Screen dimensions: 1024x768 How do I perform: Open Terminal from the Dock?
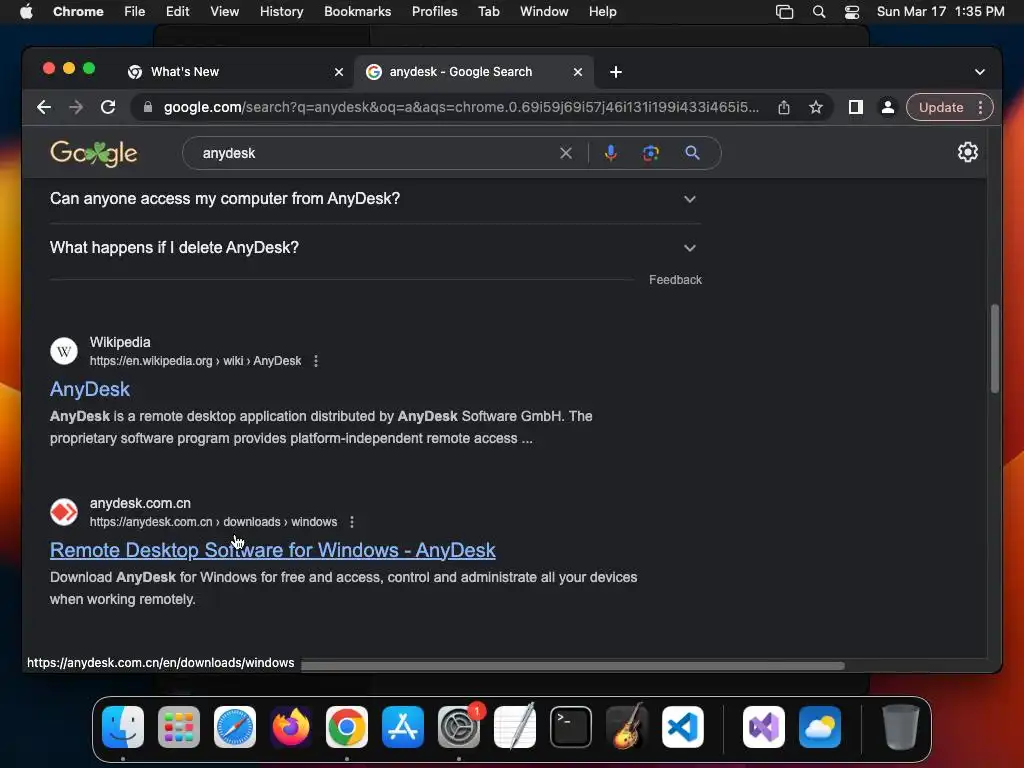click(x=571, y=727)
